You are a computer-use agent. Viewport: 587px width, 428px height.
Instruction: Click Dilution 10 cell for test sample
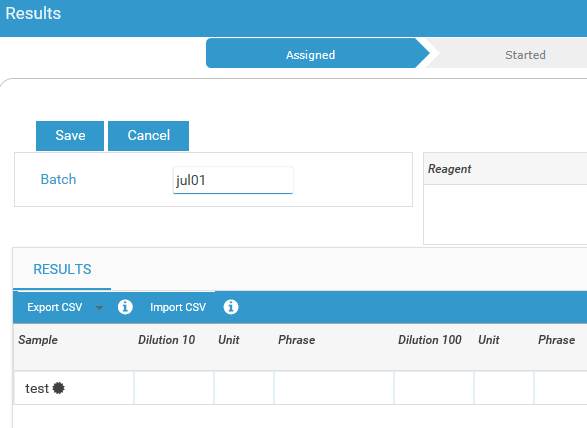click(174, 388)
